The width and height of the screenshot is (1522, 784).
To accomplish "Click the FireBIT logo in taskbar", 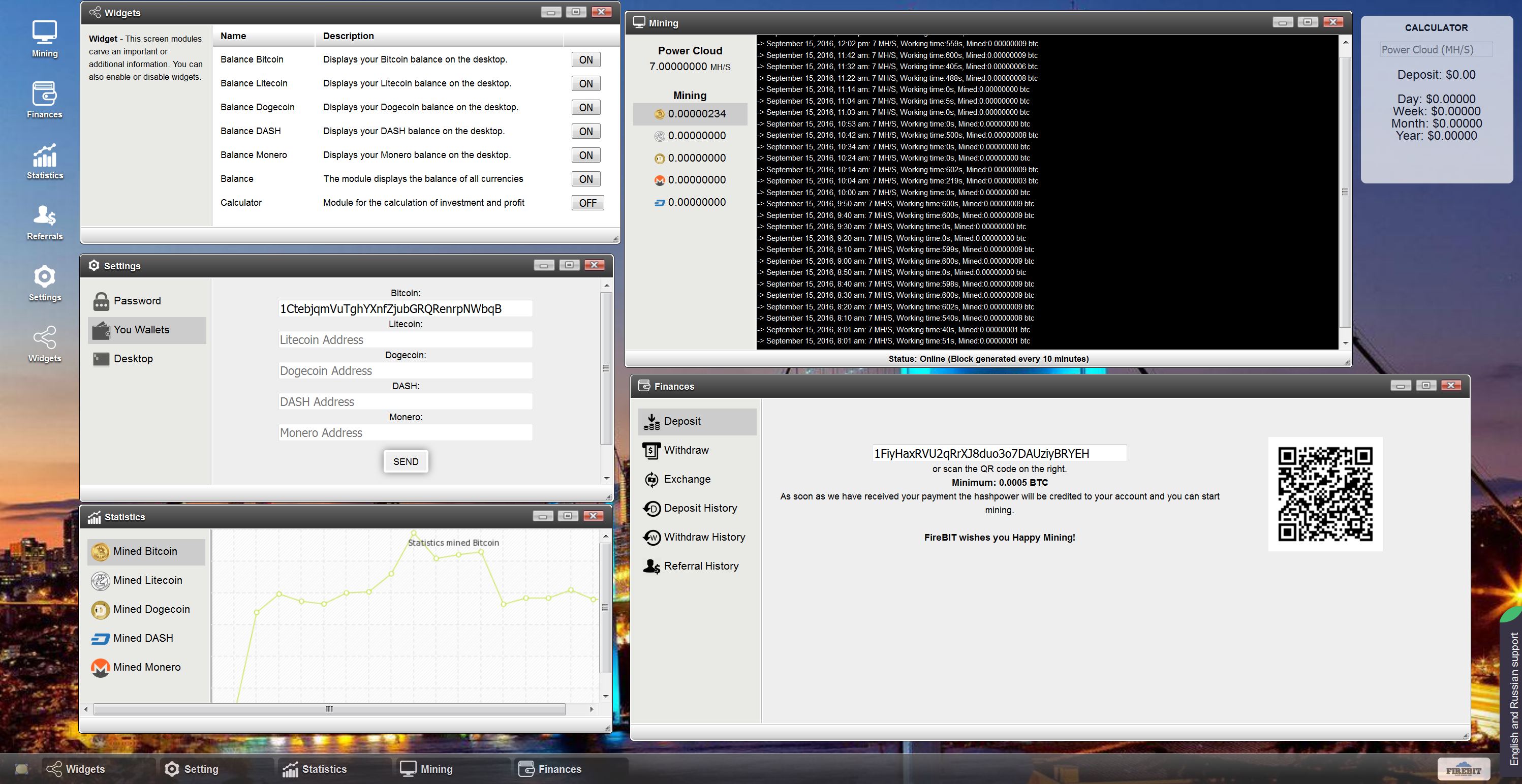I will 1464,769.
